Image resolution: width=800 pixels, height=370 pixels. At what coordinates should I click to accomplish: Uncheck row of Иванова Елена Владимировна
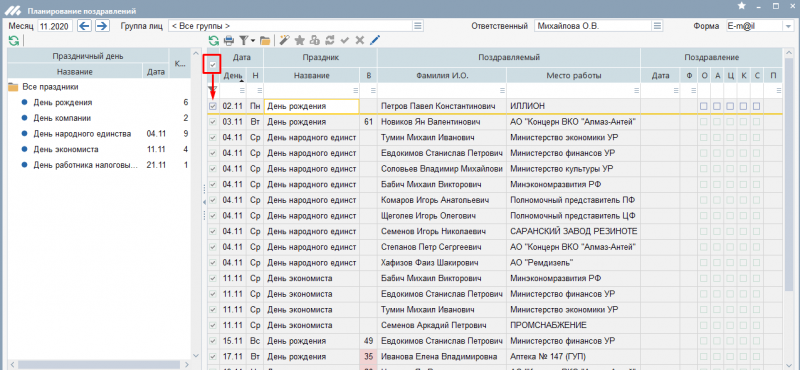click(x=213, y=356)
